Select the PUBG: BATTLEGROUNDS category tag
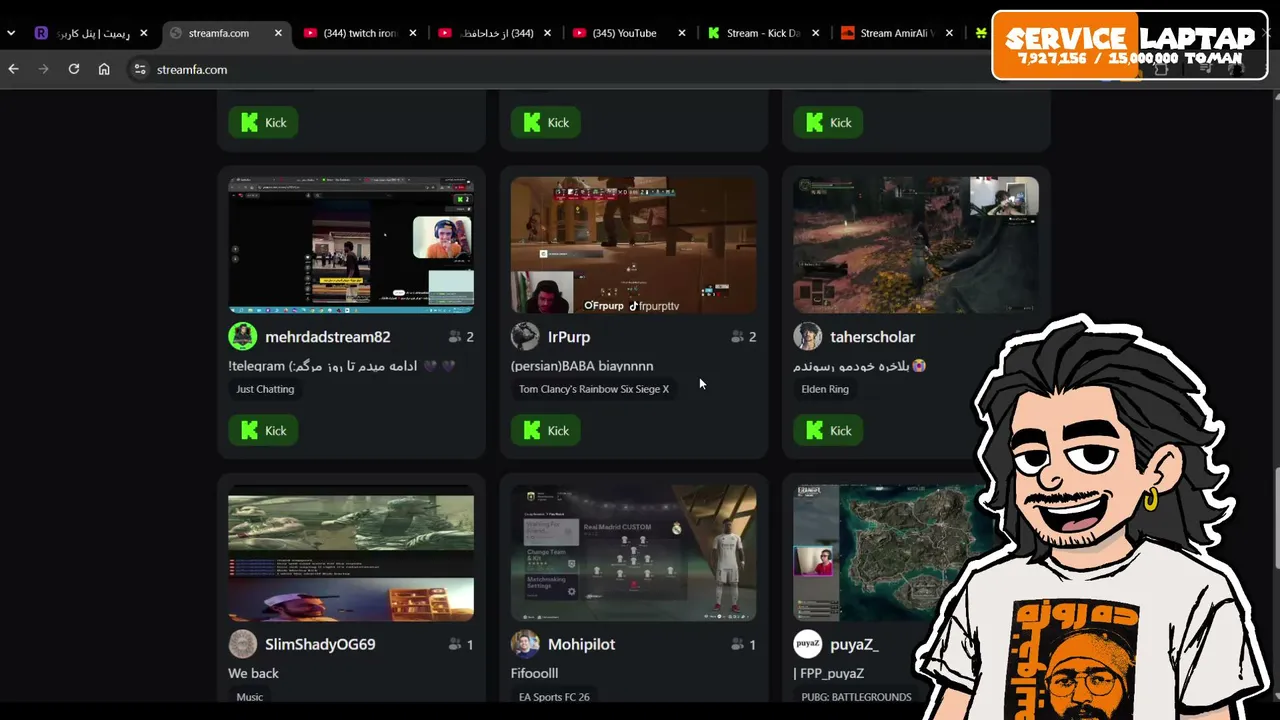Screen dimensions: 1280x720 (x=856, y=697)
